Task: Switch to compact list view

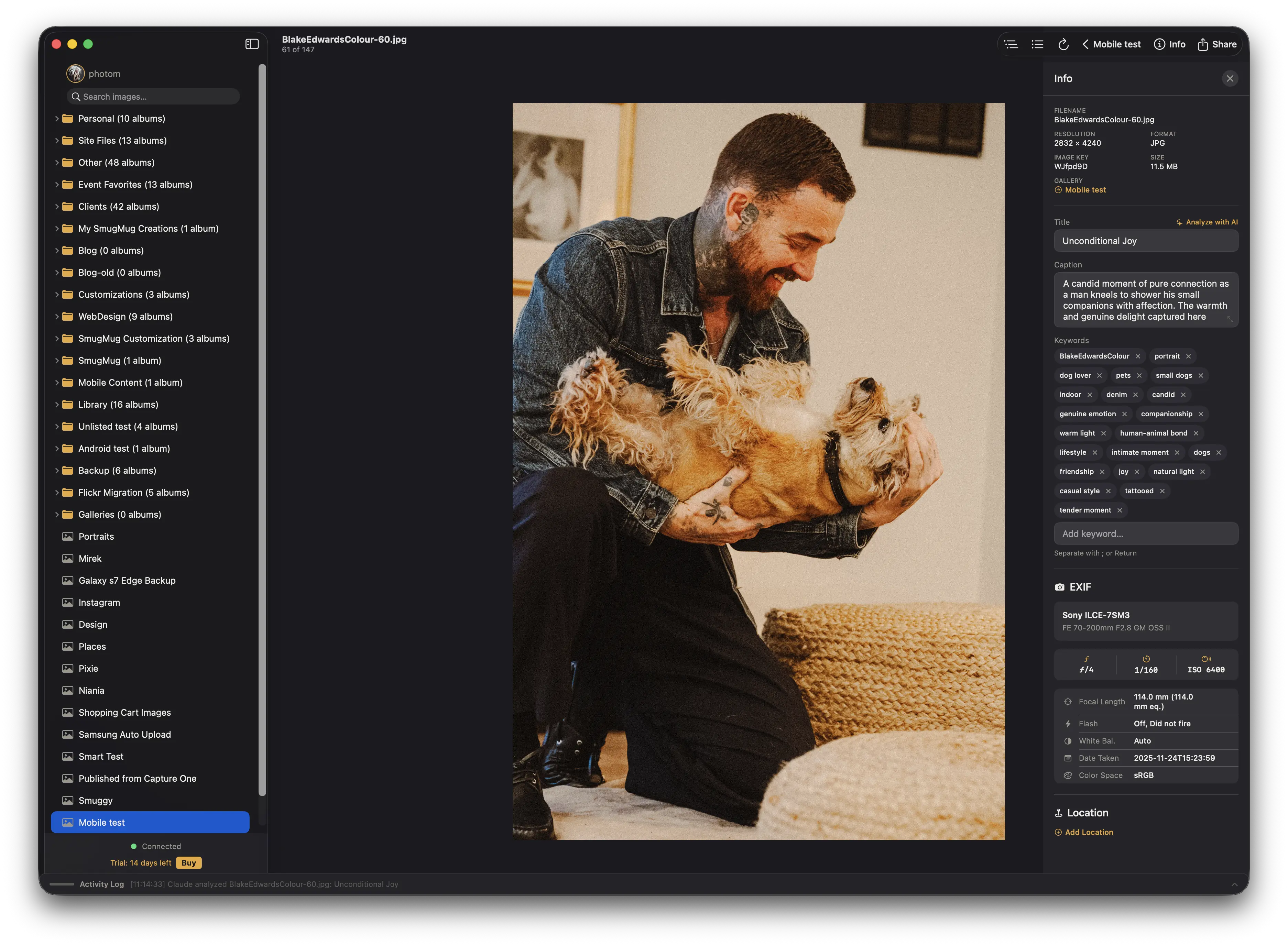Action: click(x=1037, y=44)
